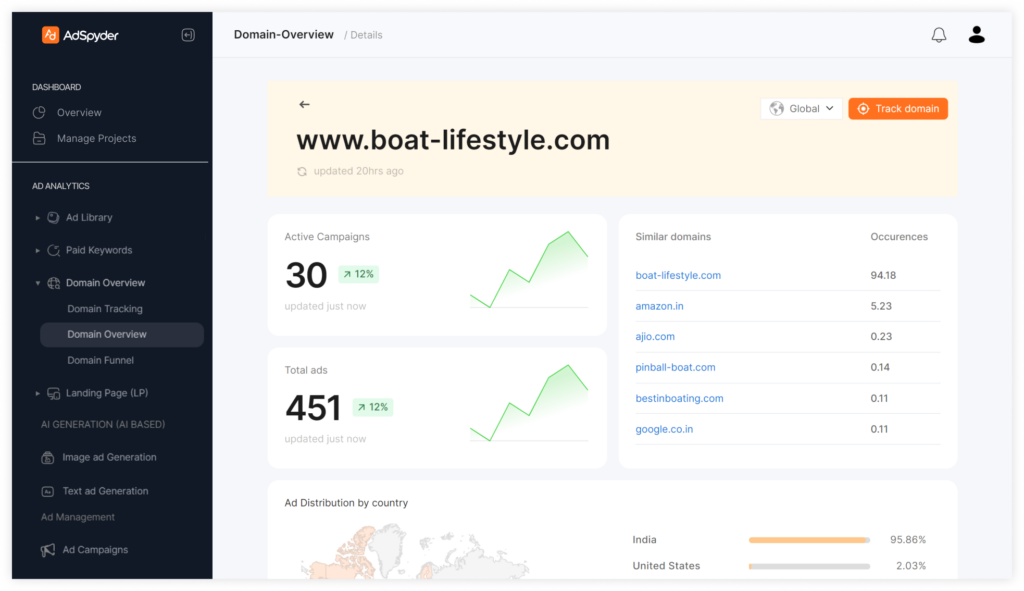The height and width of the screenshot is (591, 1024).
Task: Select Domain Funnel in the sidebar
Action: tap(101, 360)
